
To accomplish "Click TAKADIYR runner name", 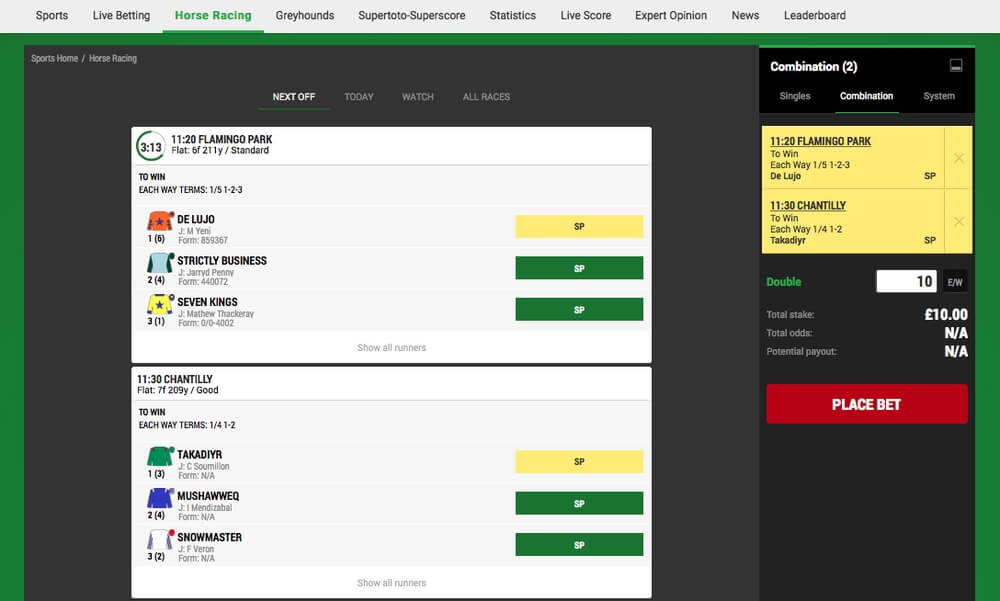I will (200, 455).
